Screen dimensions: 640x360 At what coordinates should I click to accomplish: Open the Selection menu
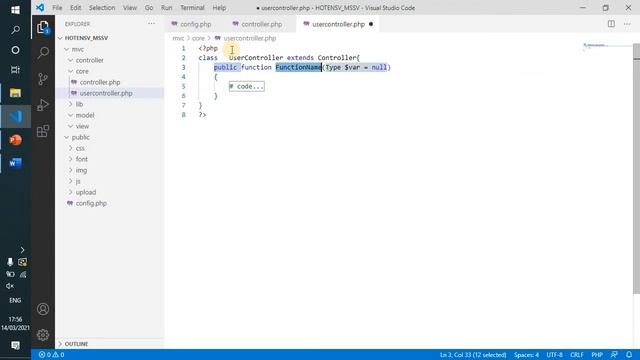102,8
